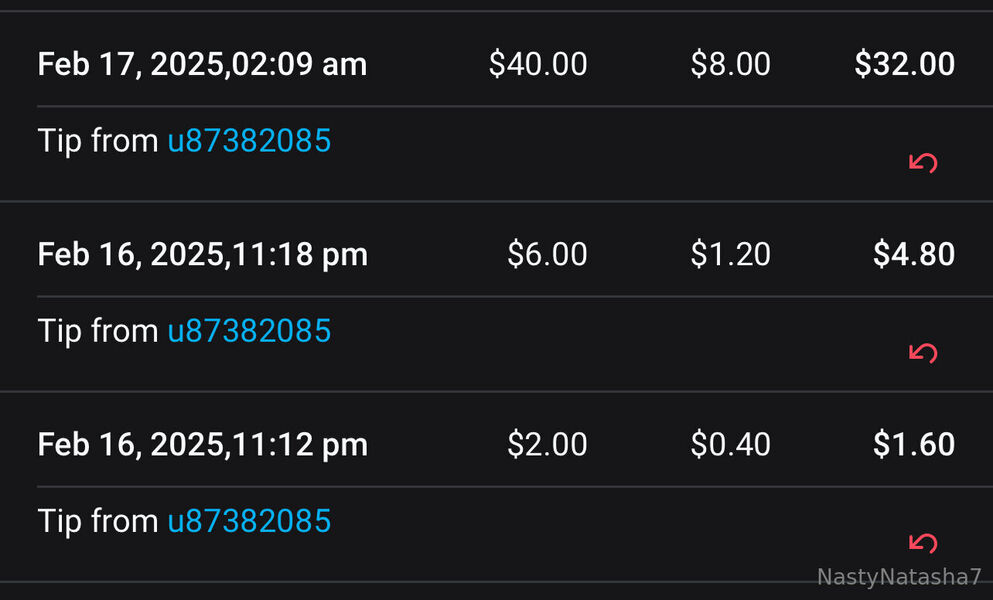993x600 pixels.
Task: Click the NastyNatasha7 watermark text
Action: tap(899, 578)
